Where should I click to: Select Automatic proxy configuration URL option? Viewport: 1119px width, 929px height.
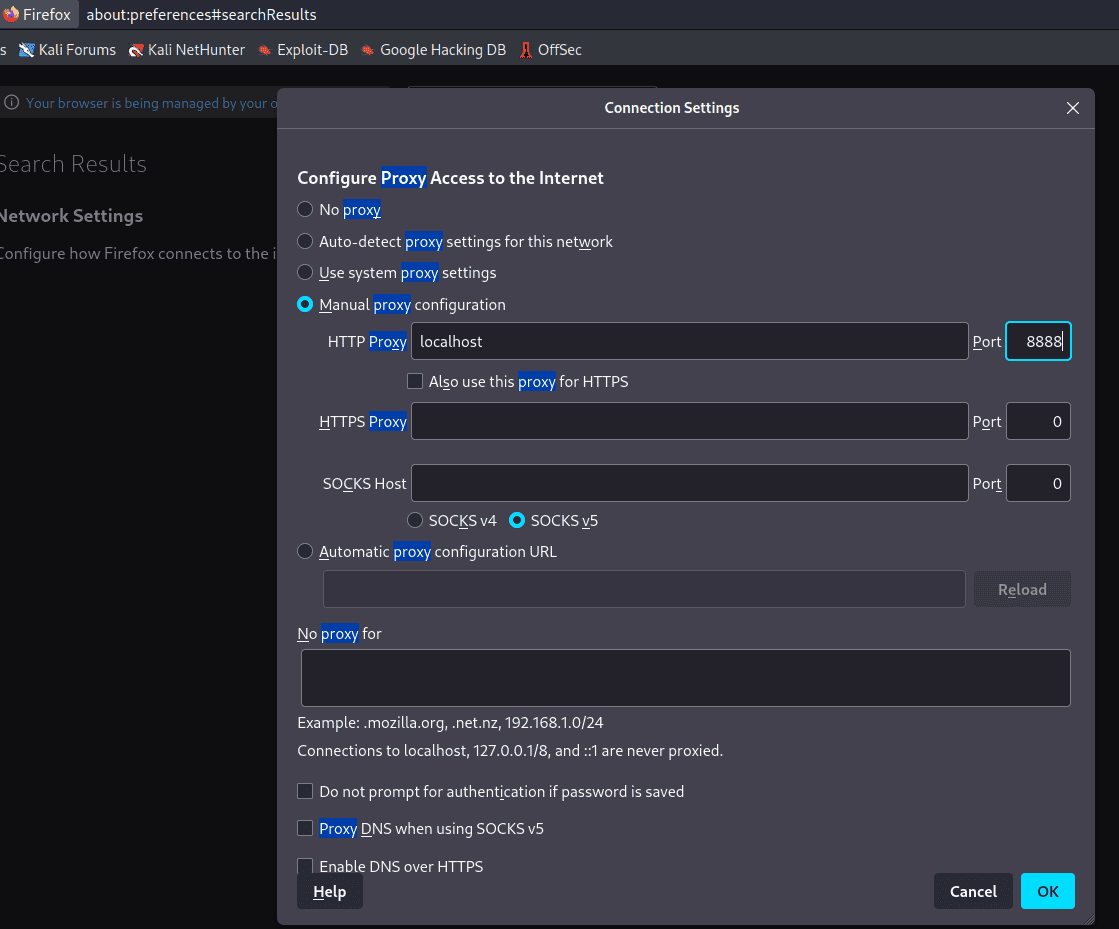(305, 552)
